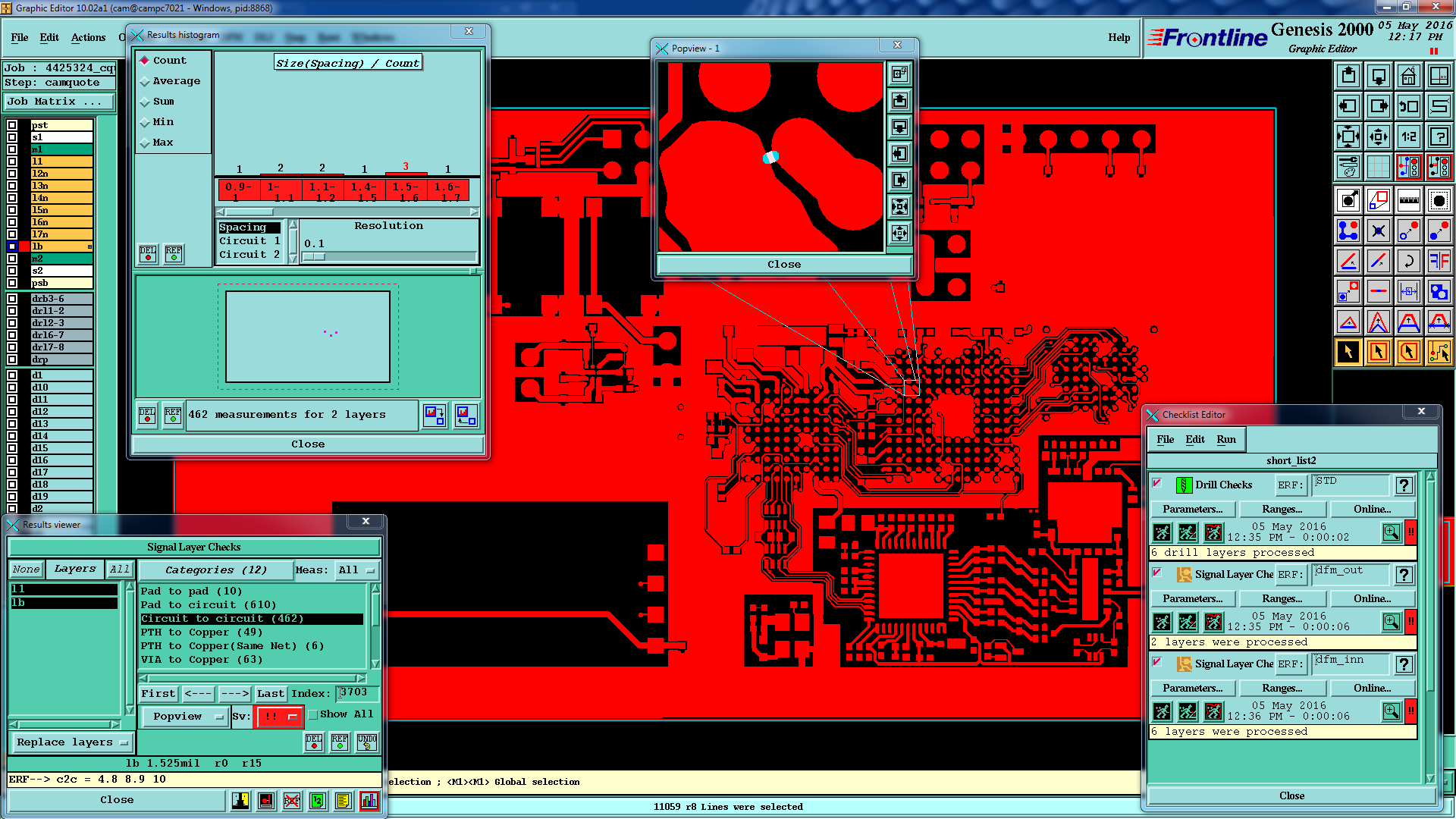Open the Meas All dropdown
The width and height of the screenshot is (1456, 819).
coord(356,570)
